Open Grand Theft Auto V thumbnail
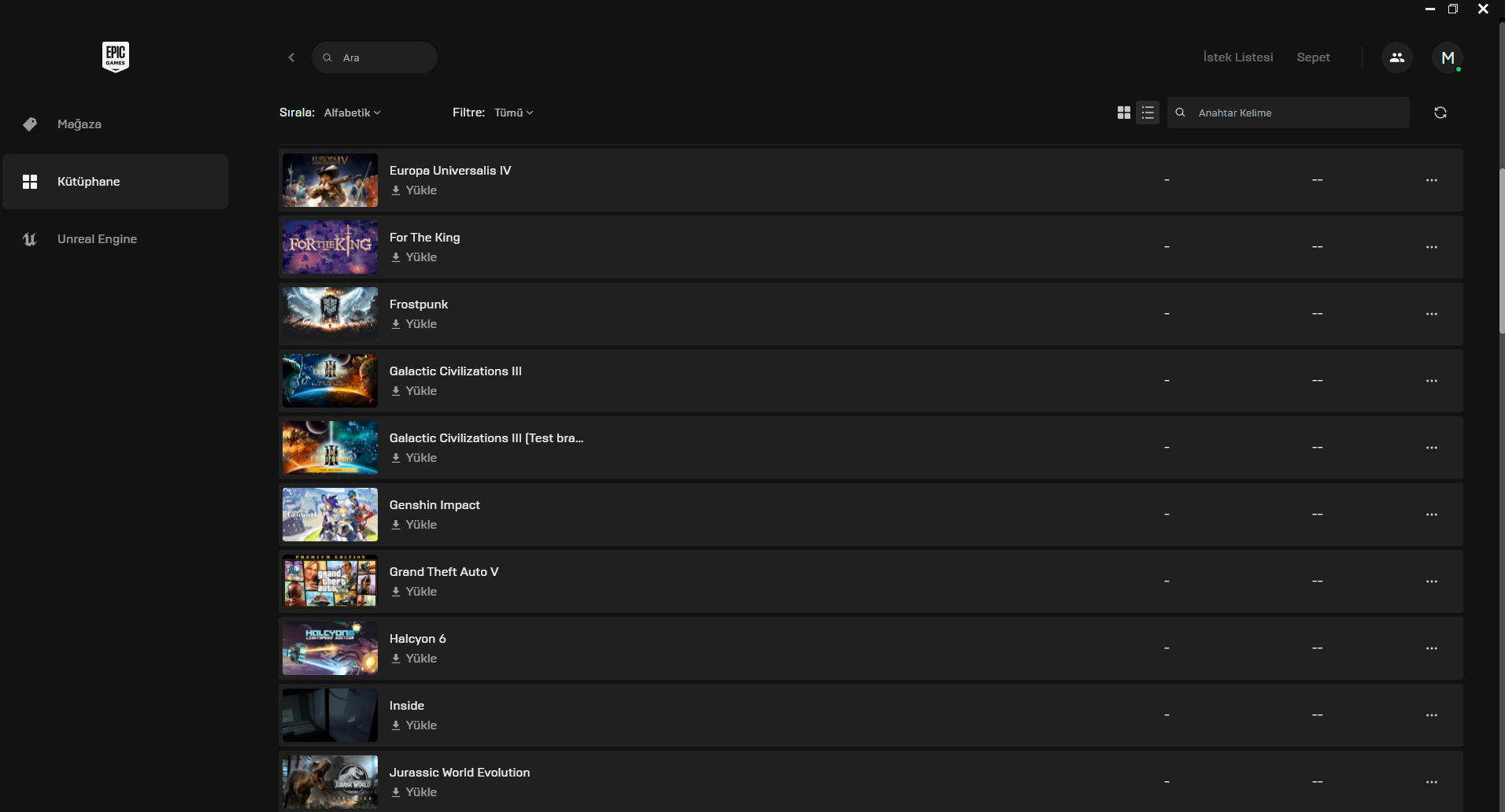This screenshot has height=812, width=1505. click(330, 581)
